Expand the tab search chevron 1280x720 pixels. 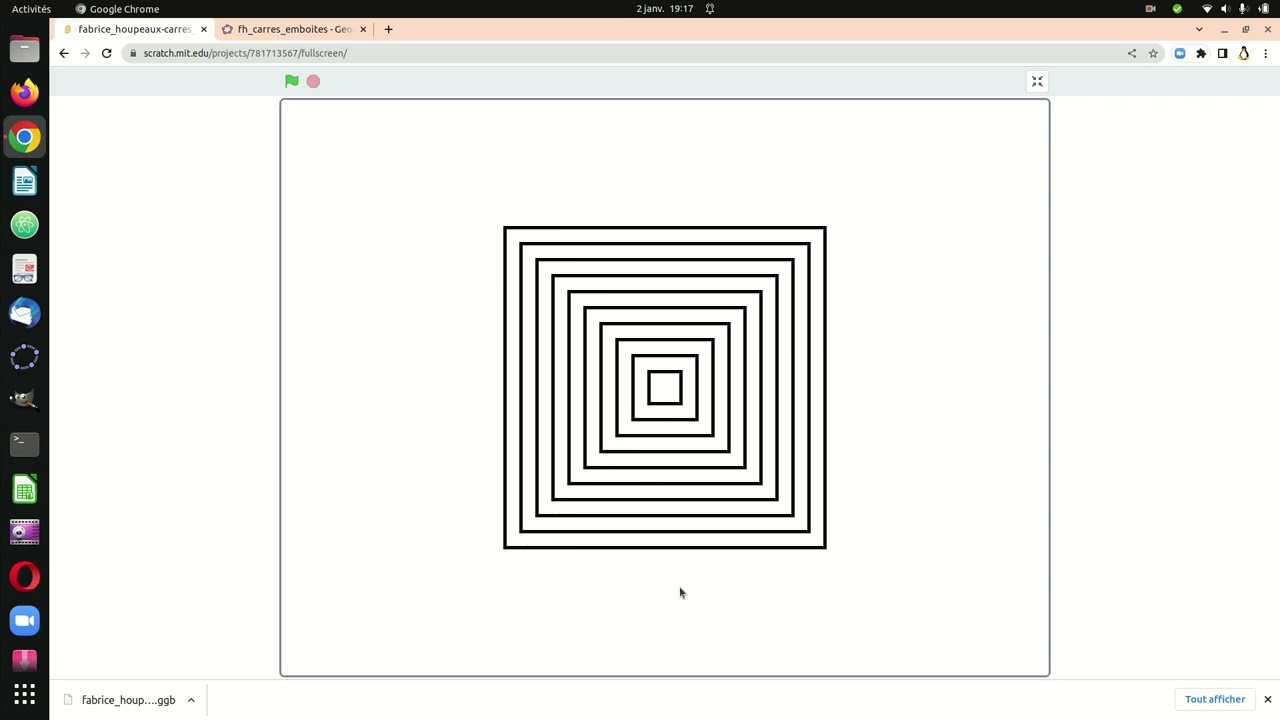pos(1199,29)
